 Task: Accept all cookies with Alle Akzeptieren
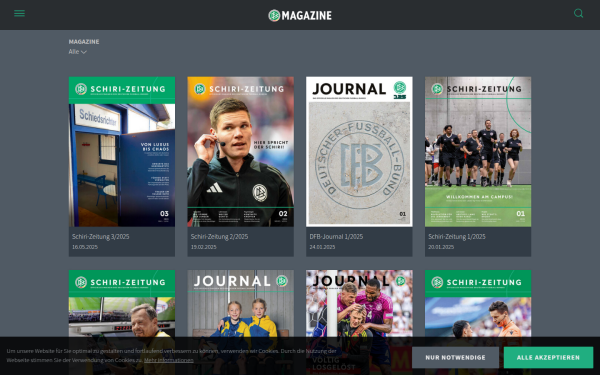tap(548, 357)
